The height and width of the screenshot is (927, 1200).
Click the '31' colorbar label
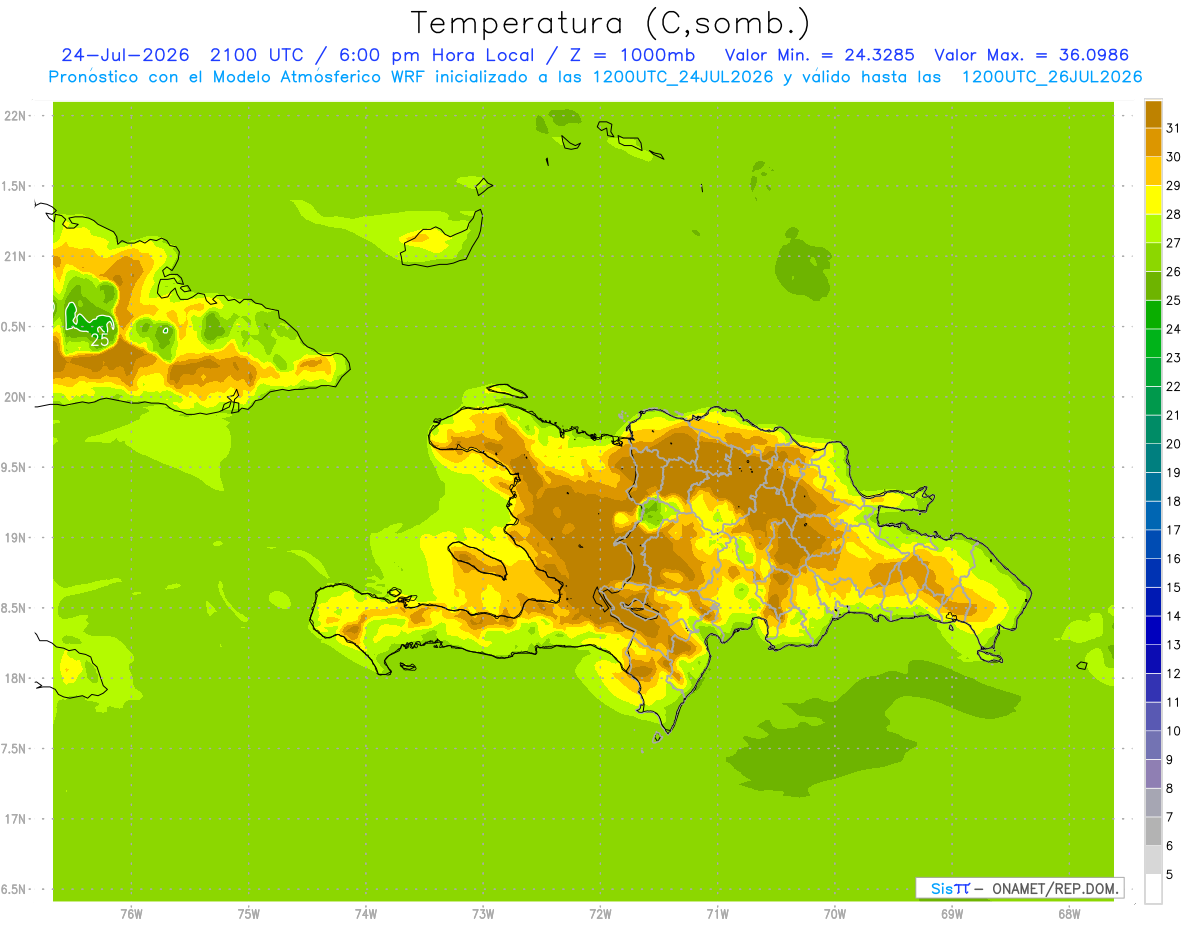tap(1174, 128)
